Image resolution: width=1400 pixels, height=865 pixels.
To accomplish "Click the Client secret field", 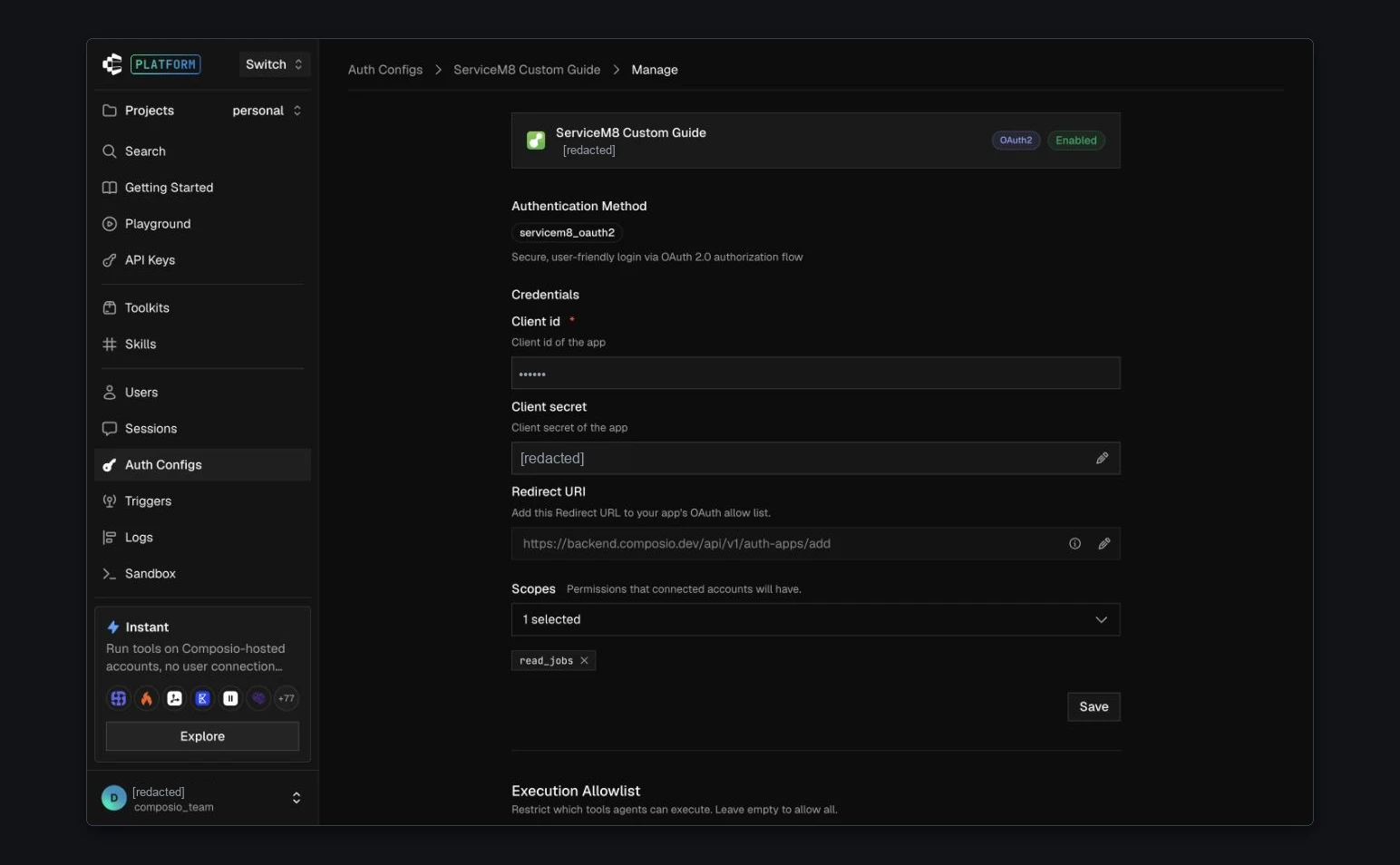I will click(815, 459).
